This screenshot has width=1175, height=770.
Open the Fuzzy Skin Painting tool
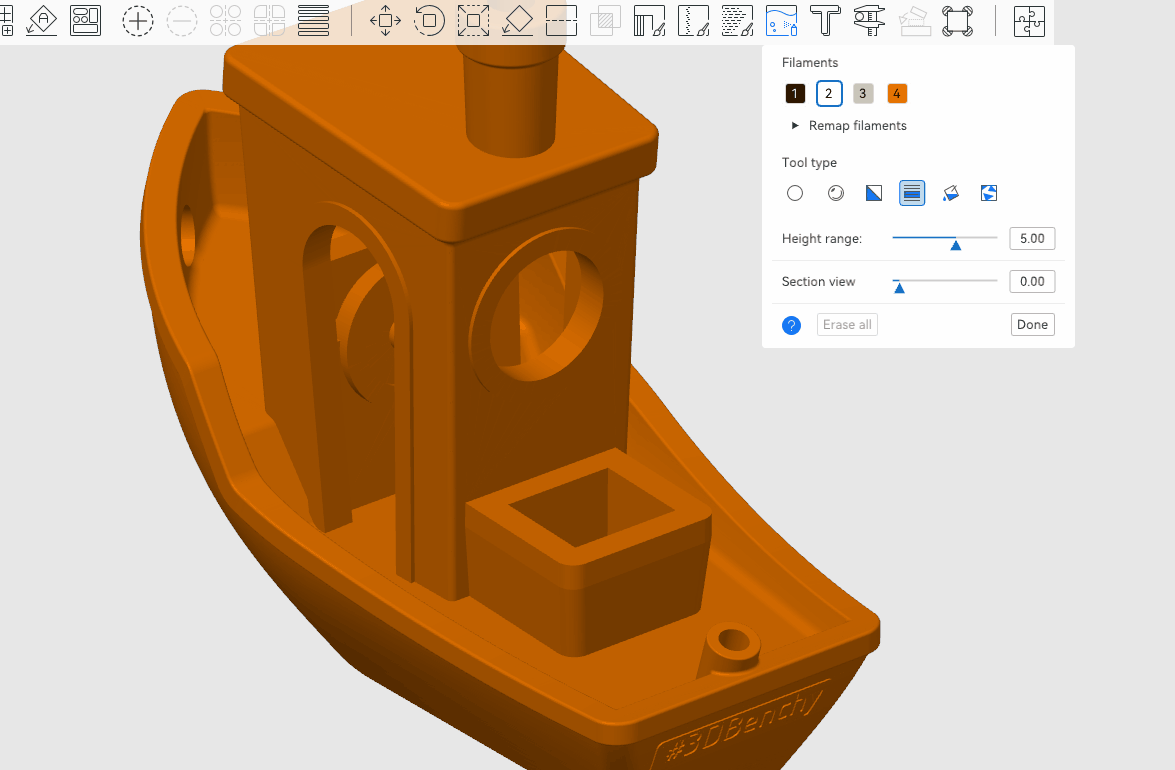tap(737, 20)
